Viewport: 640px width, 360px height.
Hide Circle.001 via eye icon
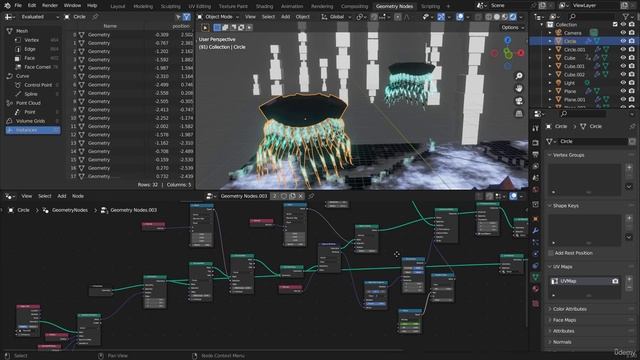[x=623, y=49]
